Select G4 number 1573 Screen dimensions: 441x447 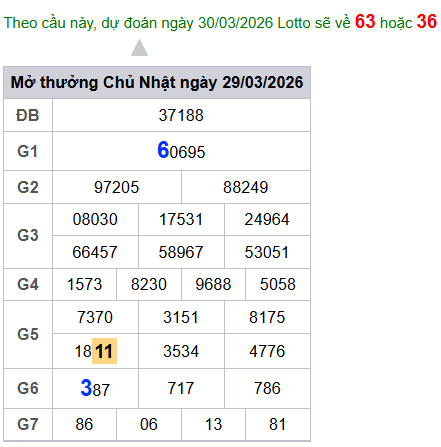click(84, 285)
